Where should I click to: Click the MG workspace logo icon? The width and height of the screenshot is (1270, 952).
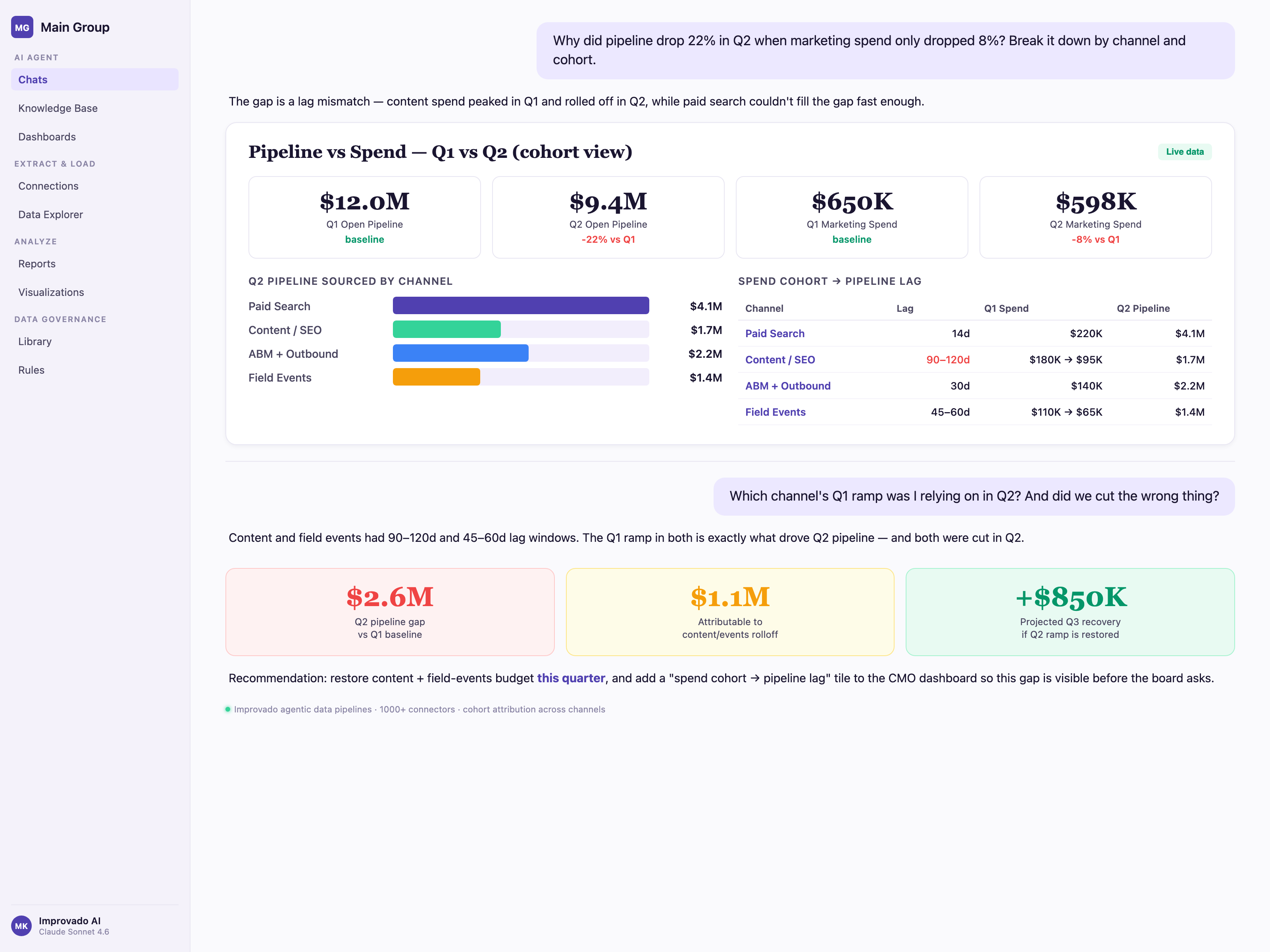point(22,27)
